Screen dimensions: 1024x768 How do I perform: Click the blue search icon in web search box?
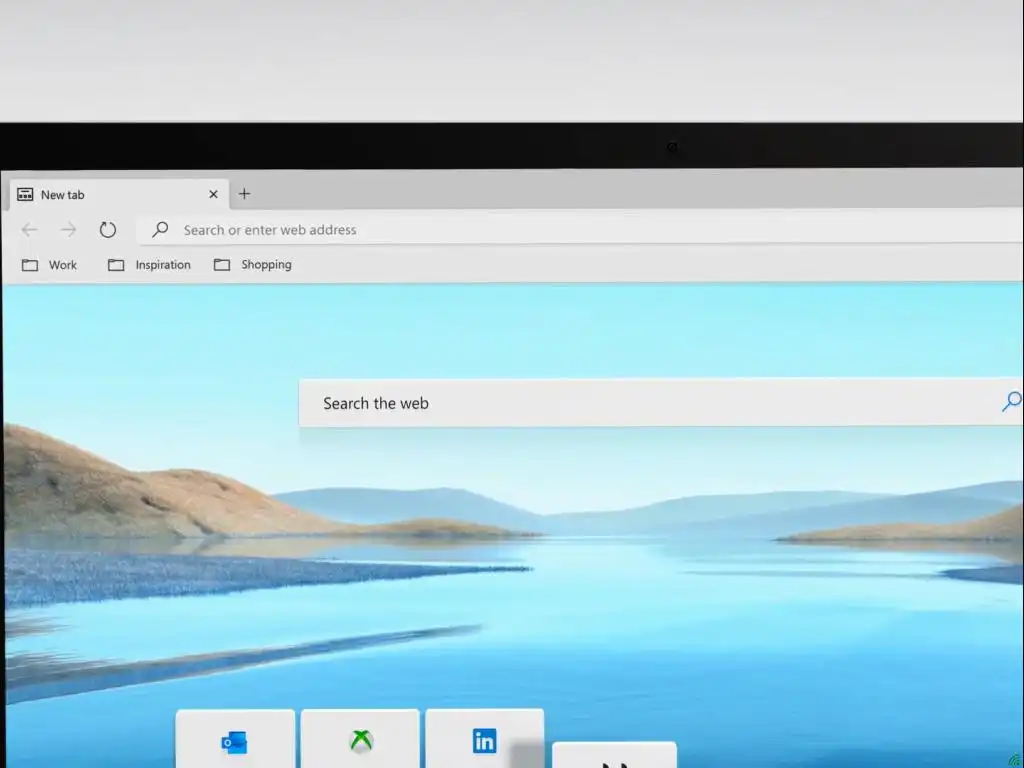pyautogui.click(x=1012, y=401)
